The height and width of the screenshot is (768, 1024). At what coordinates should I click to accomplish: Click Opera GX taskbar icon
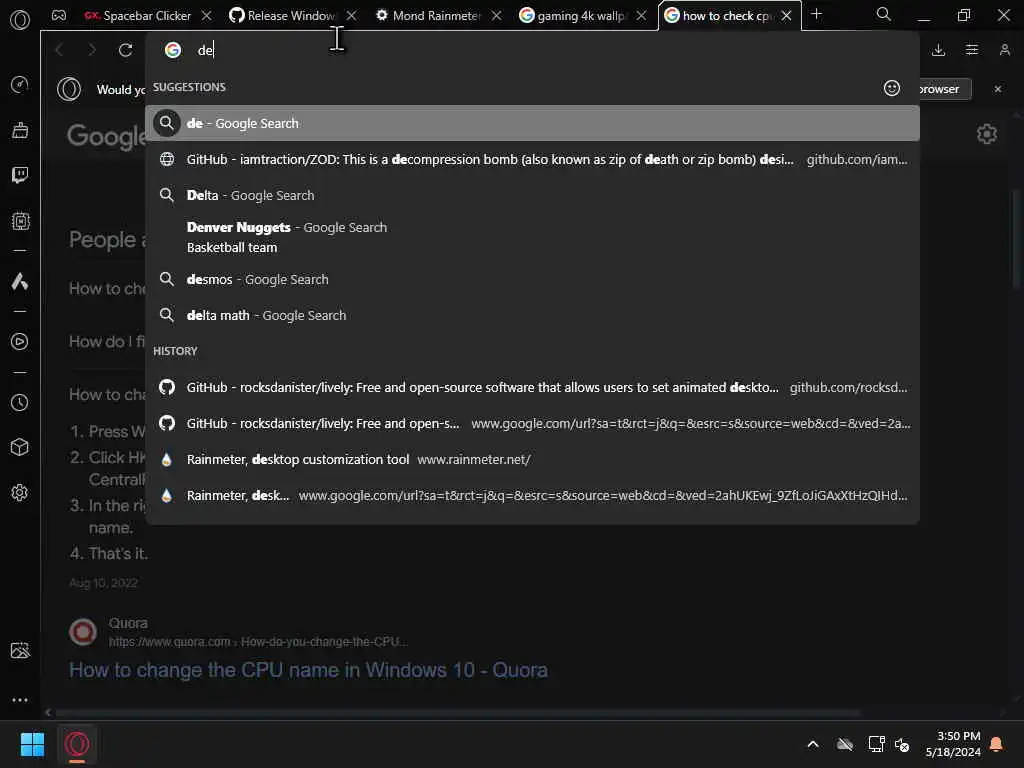[x=77, y=744]
